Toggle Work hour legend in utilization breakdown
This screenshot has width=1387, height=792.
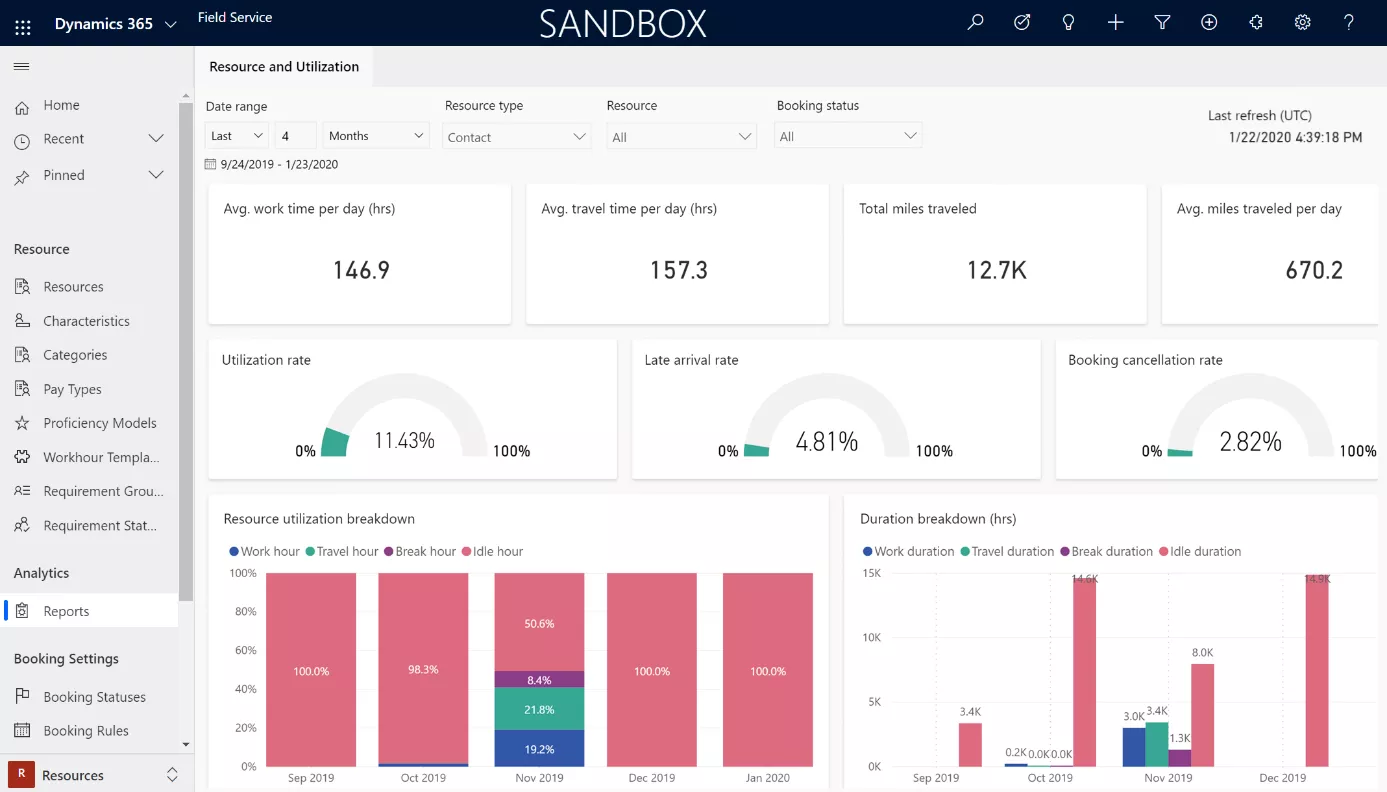click(x=264, y=551)
